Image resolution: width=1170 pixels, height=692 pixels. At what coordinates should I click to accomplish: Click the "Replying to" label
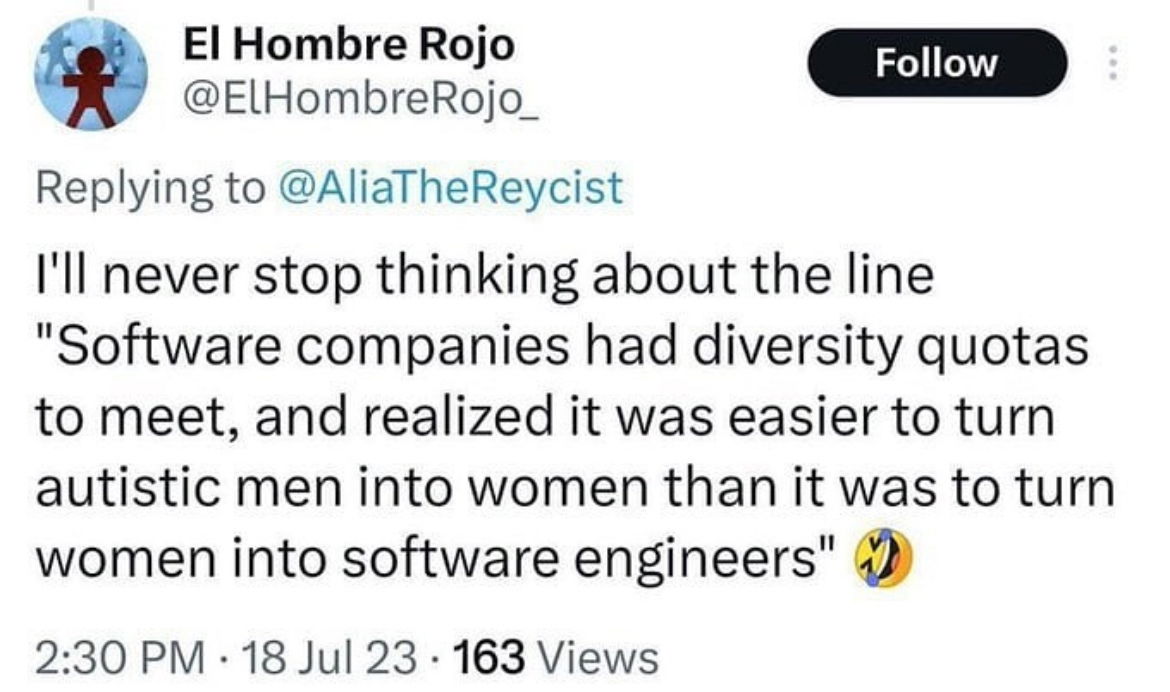tap(147, 187)
